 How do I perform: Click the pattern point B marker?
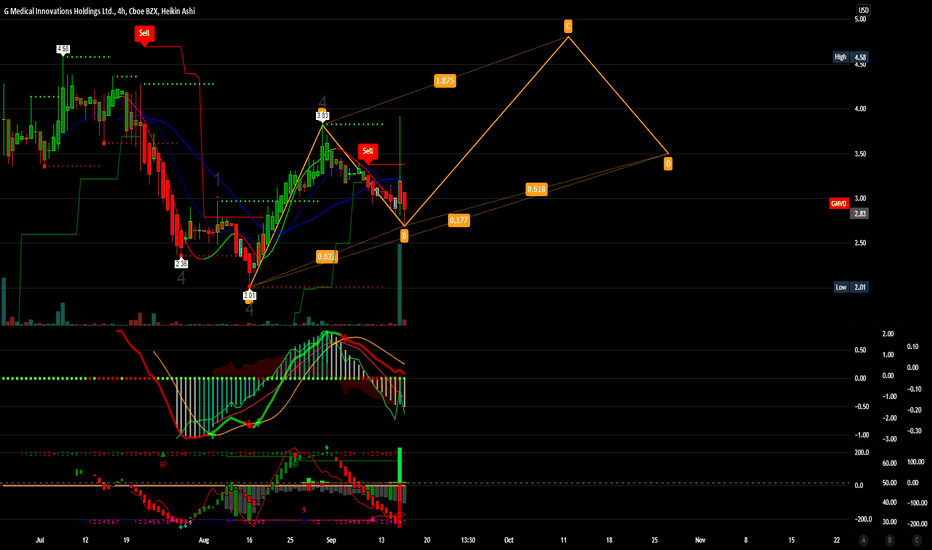(x=404, y=236)
